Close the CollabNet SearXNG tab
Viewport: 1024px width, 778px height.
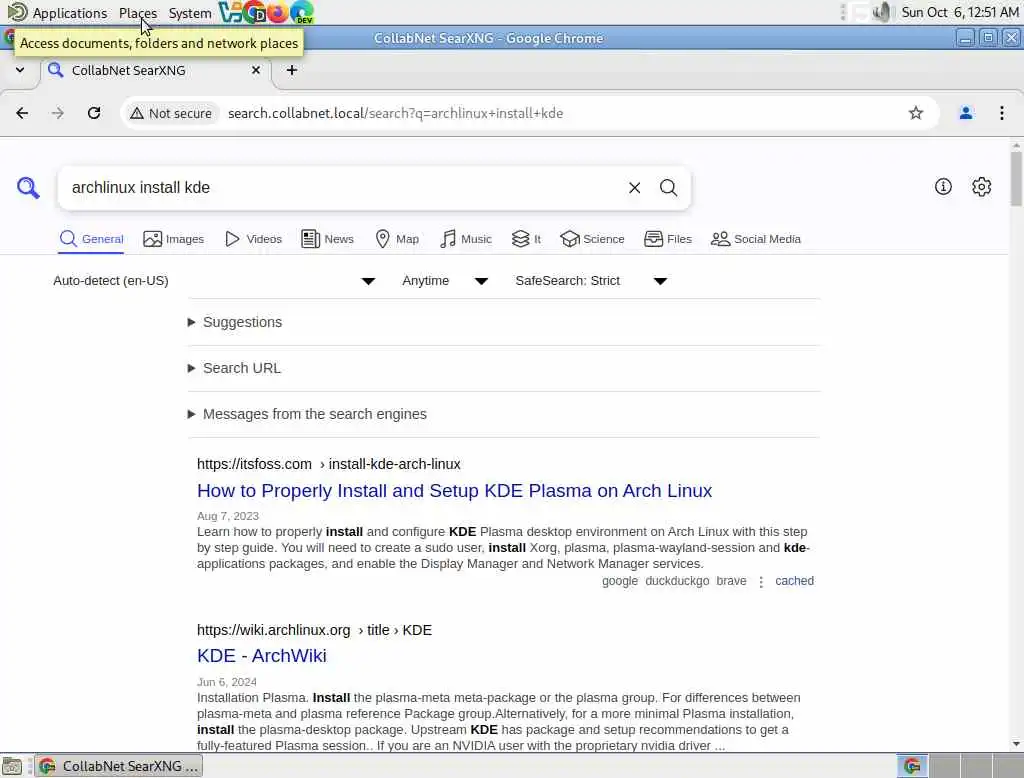256,70
